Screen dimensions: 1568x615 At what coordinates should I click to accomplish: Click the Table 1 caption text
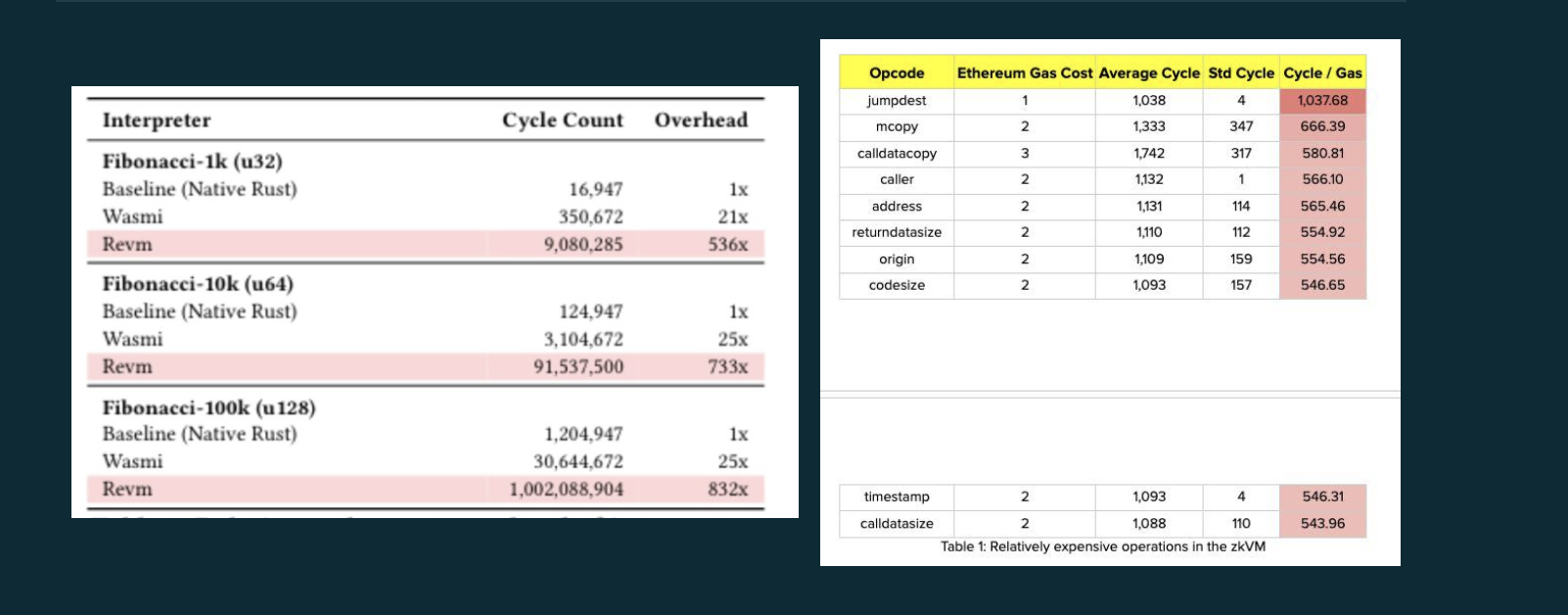coord(1102,546)
